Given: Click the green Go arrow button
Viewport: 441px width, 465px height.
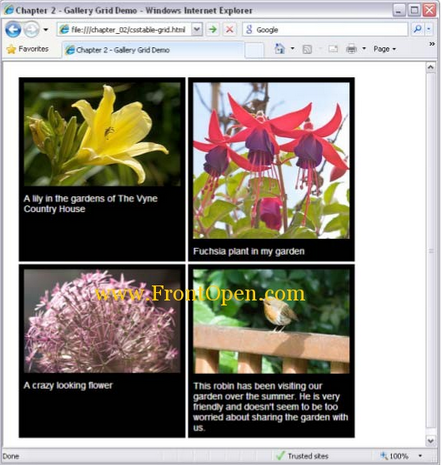Looking at the screenshot, I should coord(212,30).
